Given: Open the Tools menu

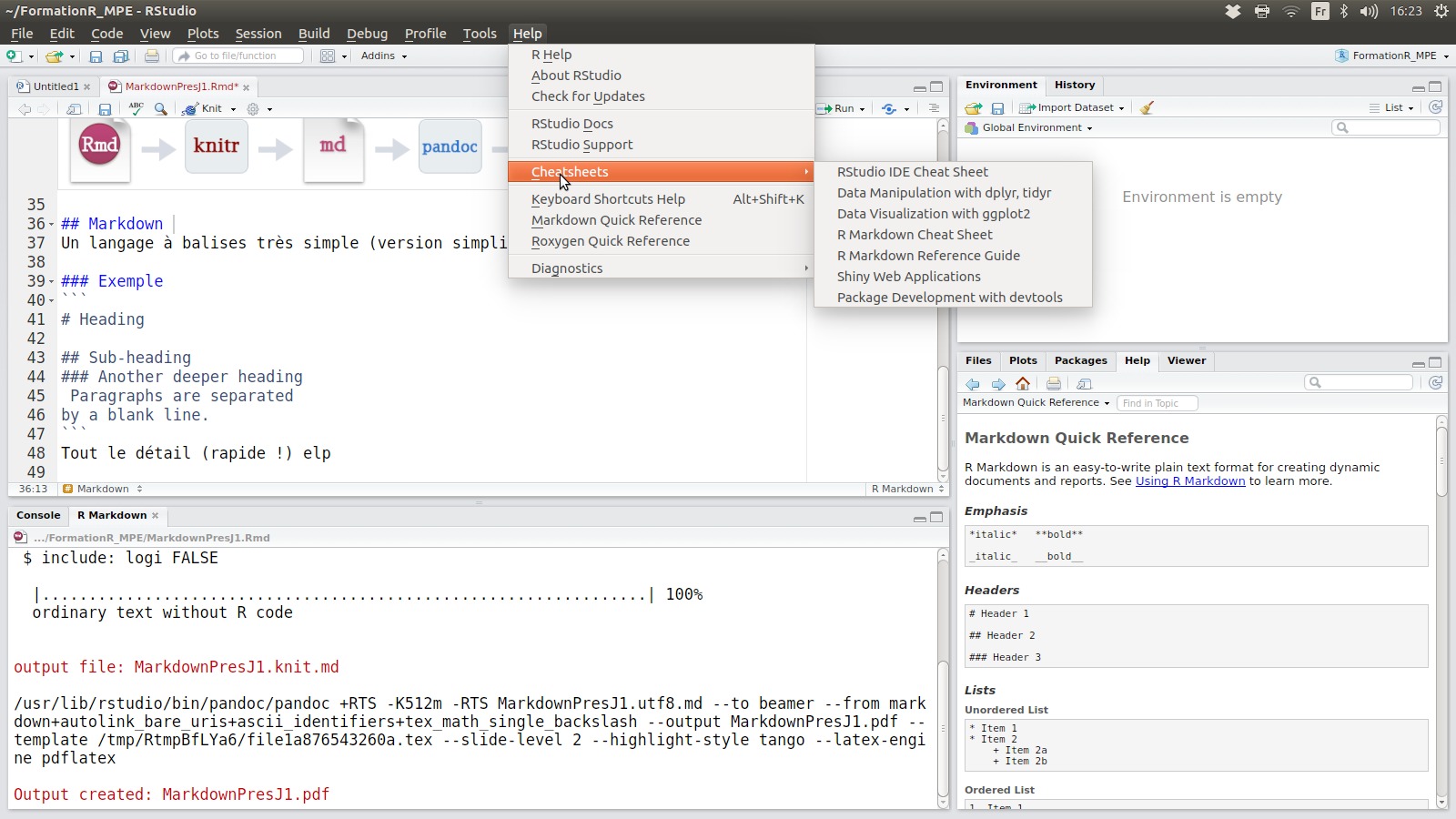Looking at the screenshot, I should pos(480,34).
